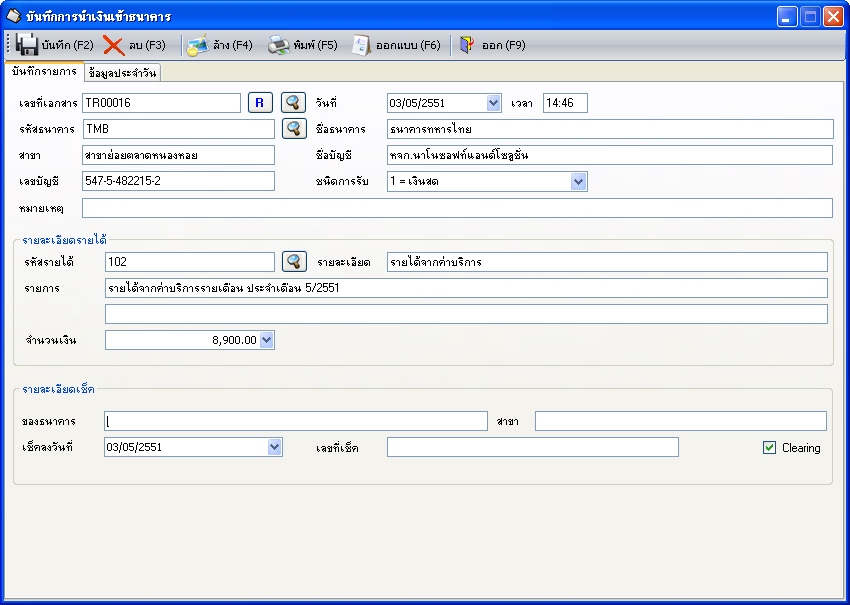Viewport: 850px width, 605px height.
Task: Select the บันทึกรายการ tab
Action: (x=44, y=72)
